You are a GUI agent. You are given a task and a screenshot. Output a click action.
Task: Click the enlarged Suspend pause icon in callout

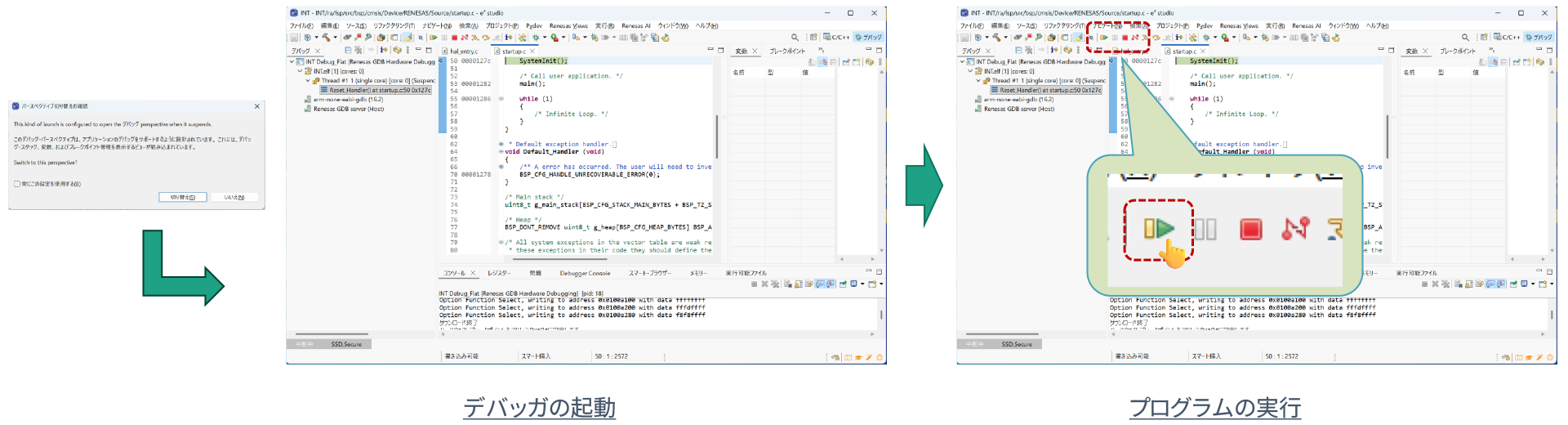pyautogui.click(x=1205, y=229)
